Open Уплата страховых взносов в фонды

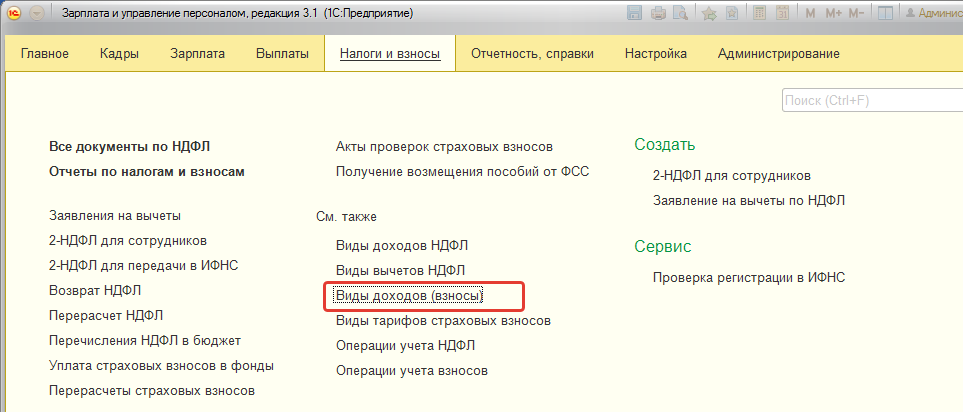[161, 365]
